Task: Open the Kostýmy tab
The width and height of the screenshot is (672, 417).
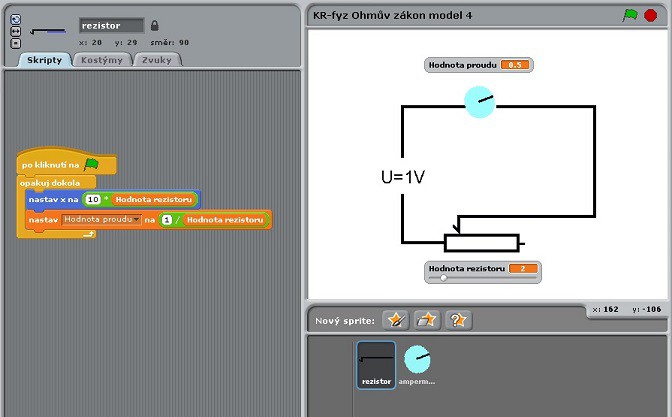Action: click(101, 60)
